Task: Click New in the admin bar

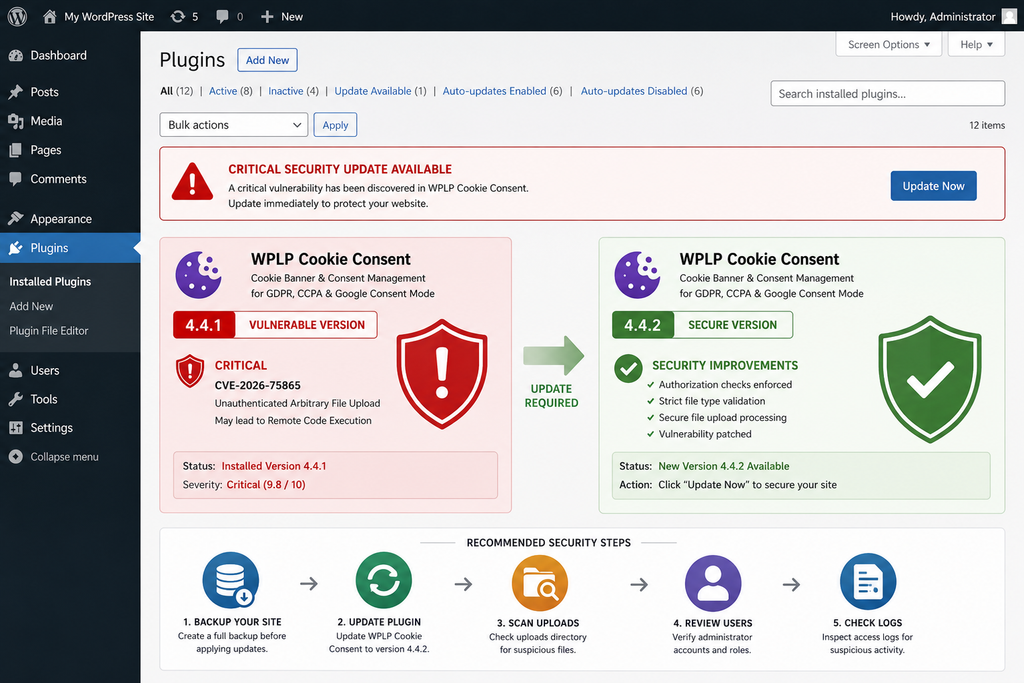Action: click(292, 16)
